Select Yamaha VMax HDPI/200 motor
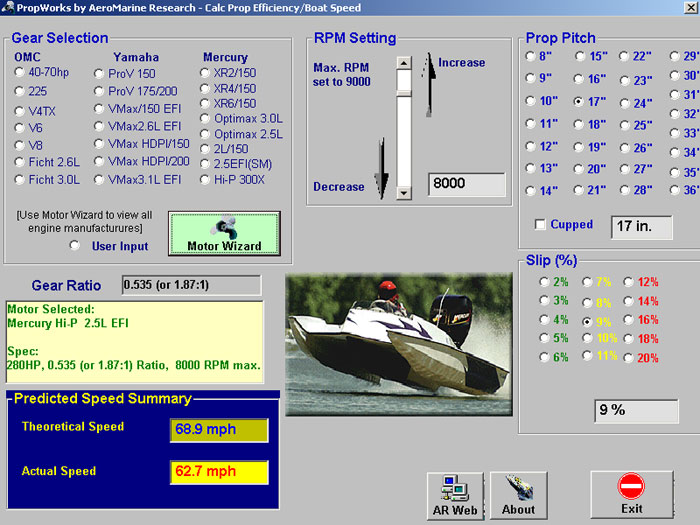Screen dimensions: 700x525 pos(99,161)
